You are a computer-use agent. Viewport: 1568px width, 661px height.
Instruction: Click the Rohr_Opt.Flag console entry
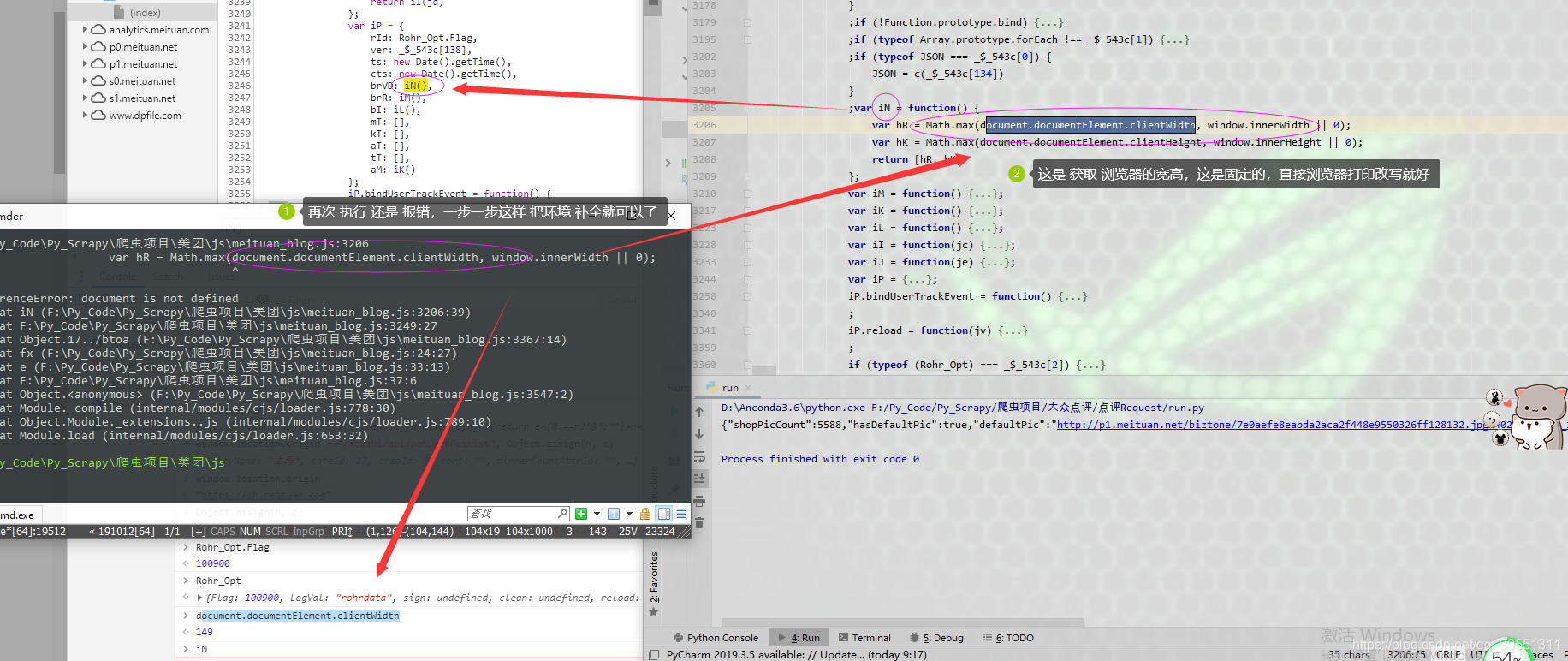[233, 547]
